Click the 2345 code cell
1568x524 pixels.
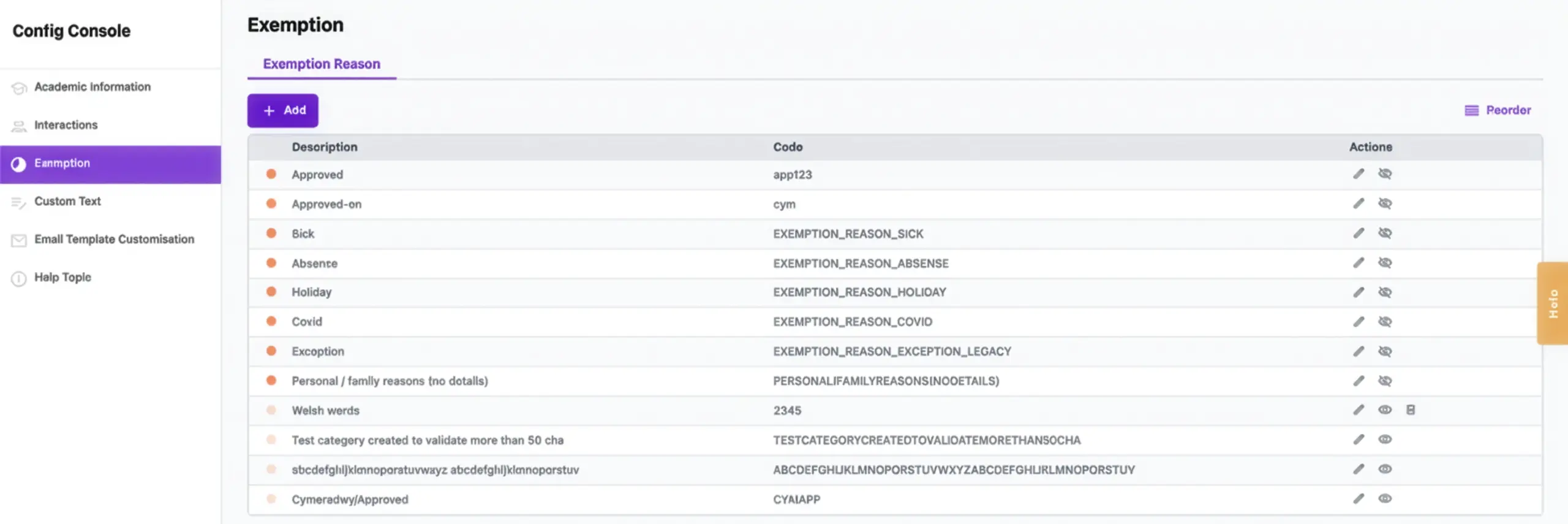[x=787, y=411]
